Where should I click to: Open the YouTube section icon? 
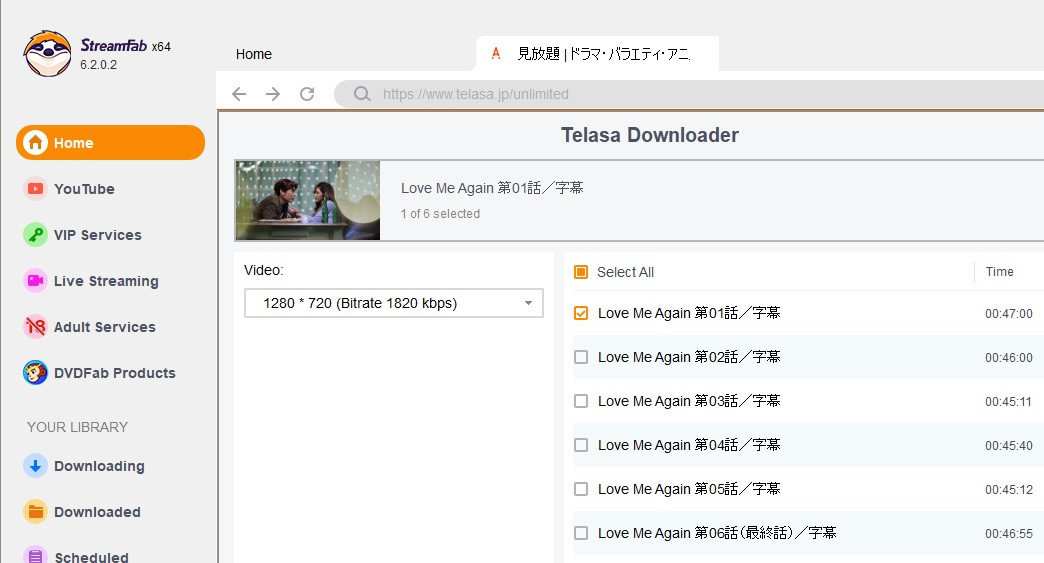tap(35, 189)
